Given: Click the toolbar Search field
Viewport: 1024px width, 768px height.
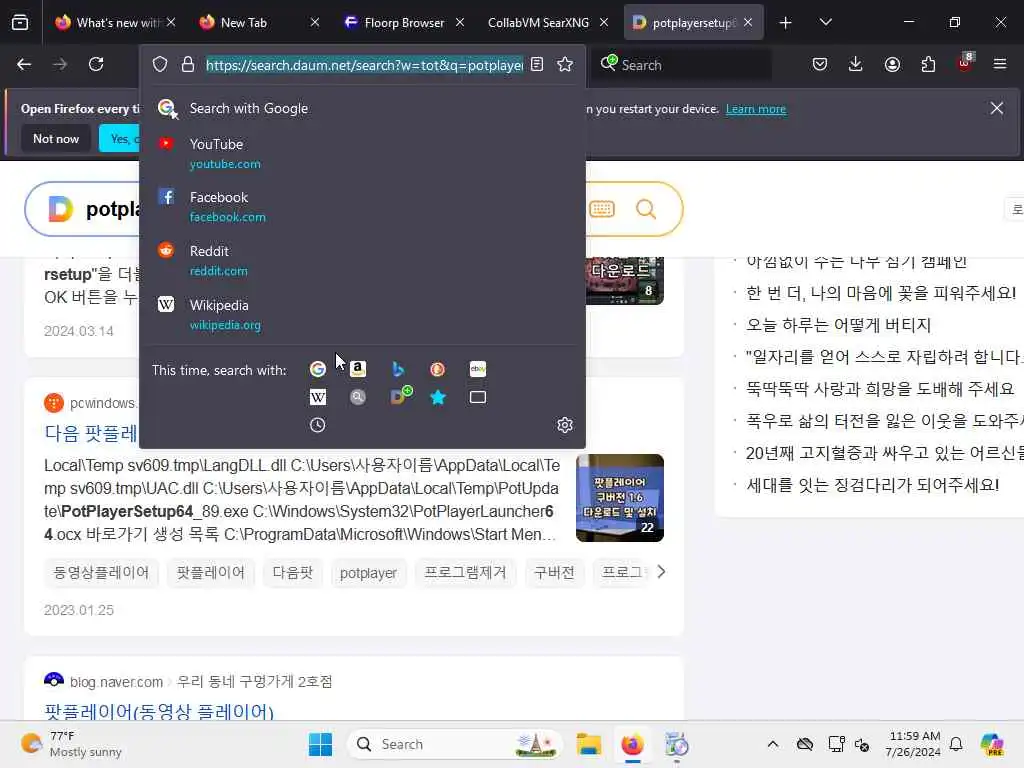Looking at the screenshot, I should 682,65.
